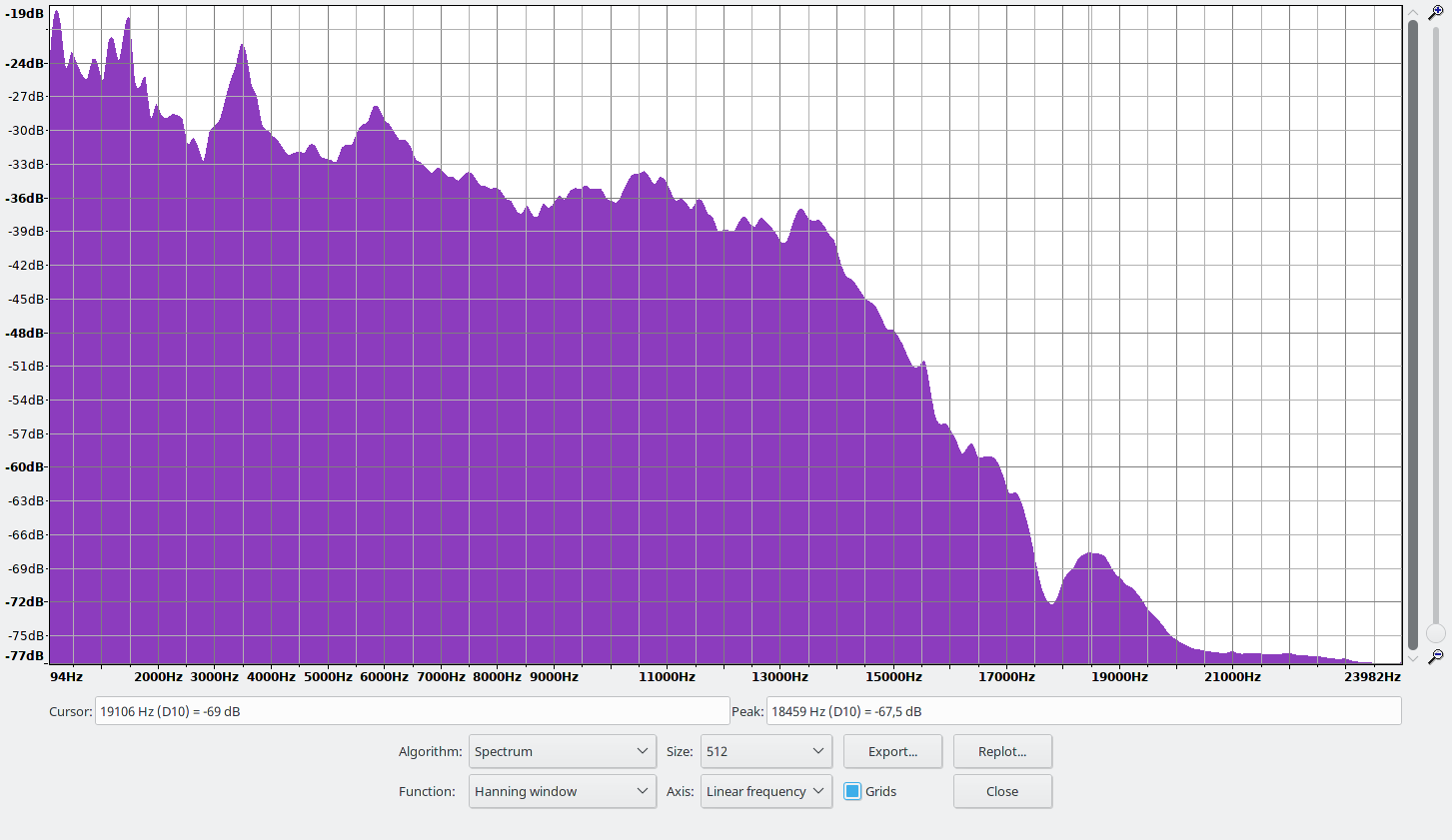Open the Axis dropdown set to Linear frequency
Screen dimensions: 1452x840
[x=766, y=791]
